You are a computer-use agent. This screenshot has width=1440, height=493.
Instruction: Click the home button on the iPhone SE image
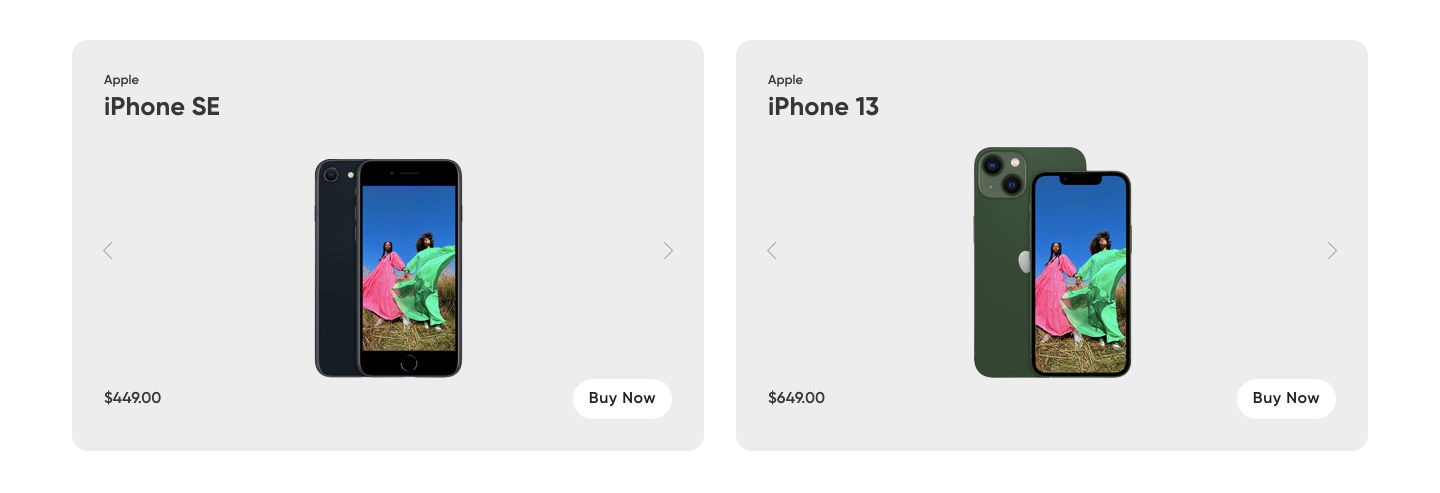408,363
